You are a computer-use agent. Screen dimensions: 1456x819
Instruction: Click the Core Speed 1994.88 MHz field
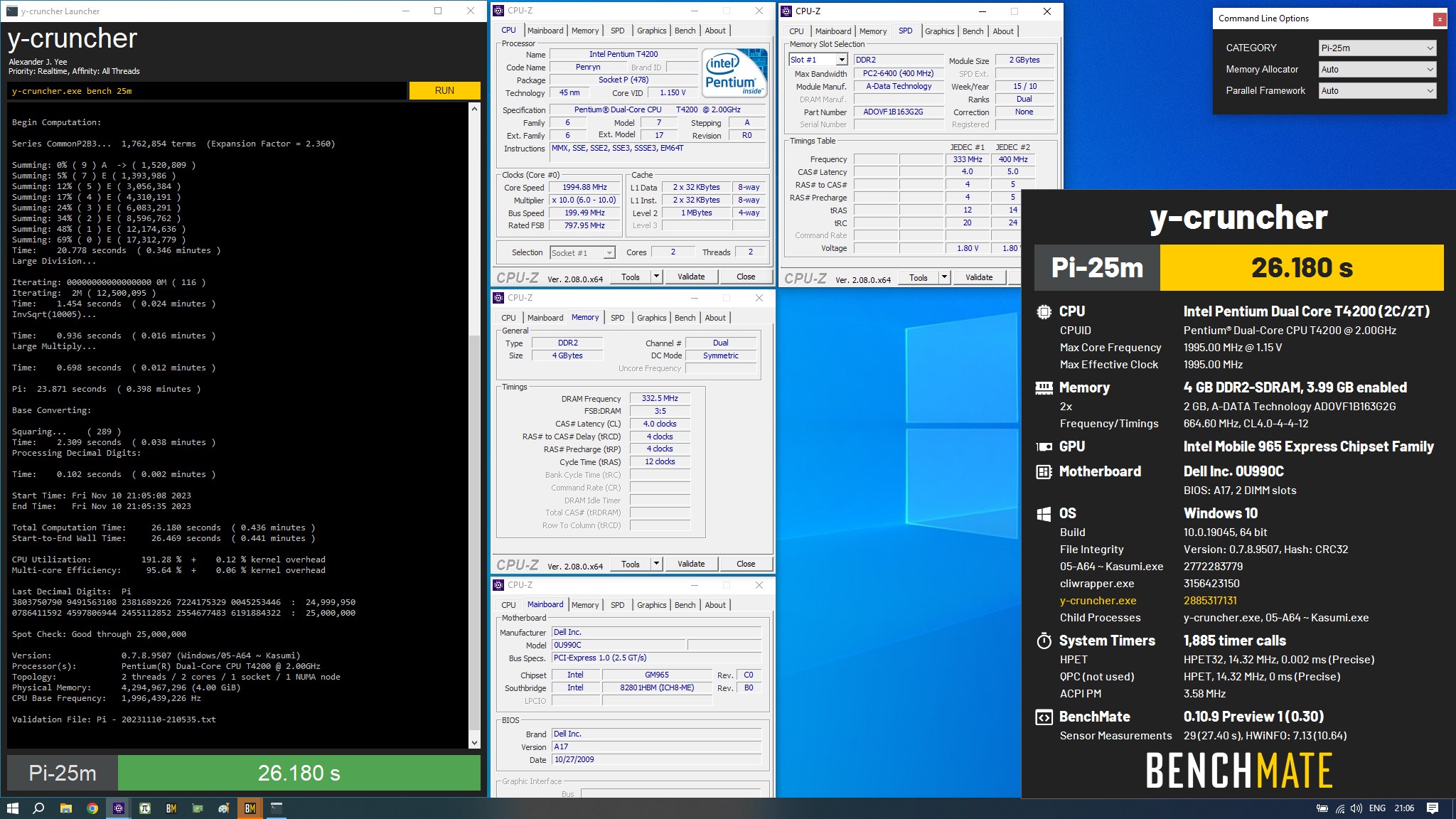pos(585,188)
